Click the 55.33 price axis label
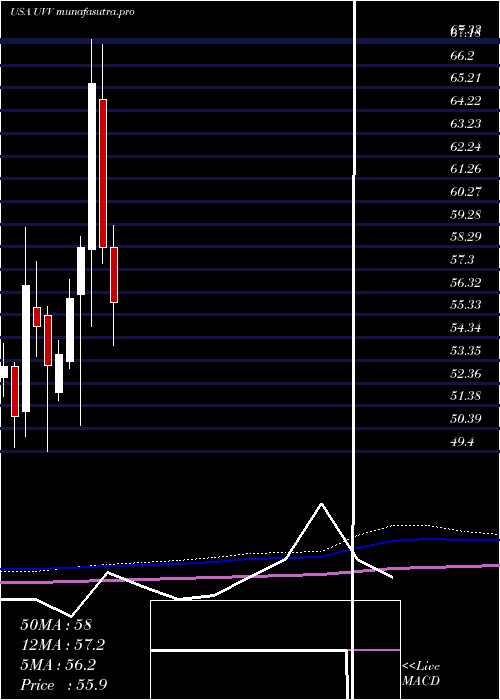The width and height of the screenshot is (500, 700). 466,305
